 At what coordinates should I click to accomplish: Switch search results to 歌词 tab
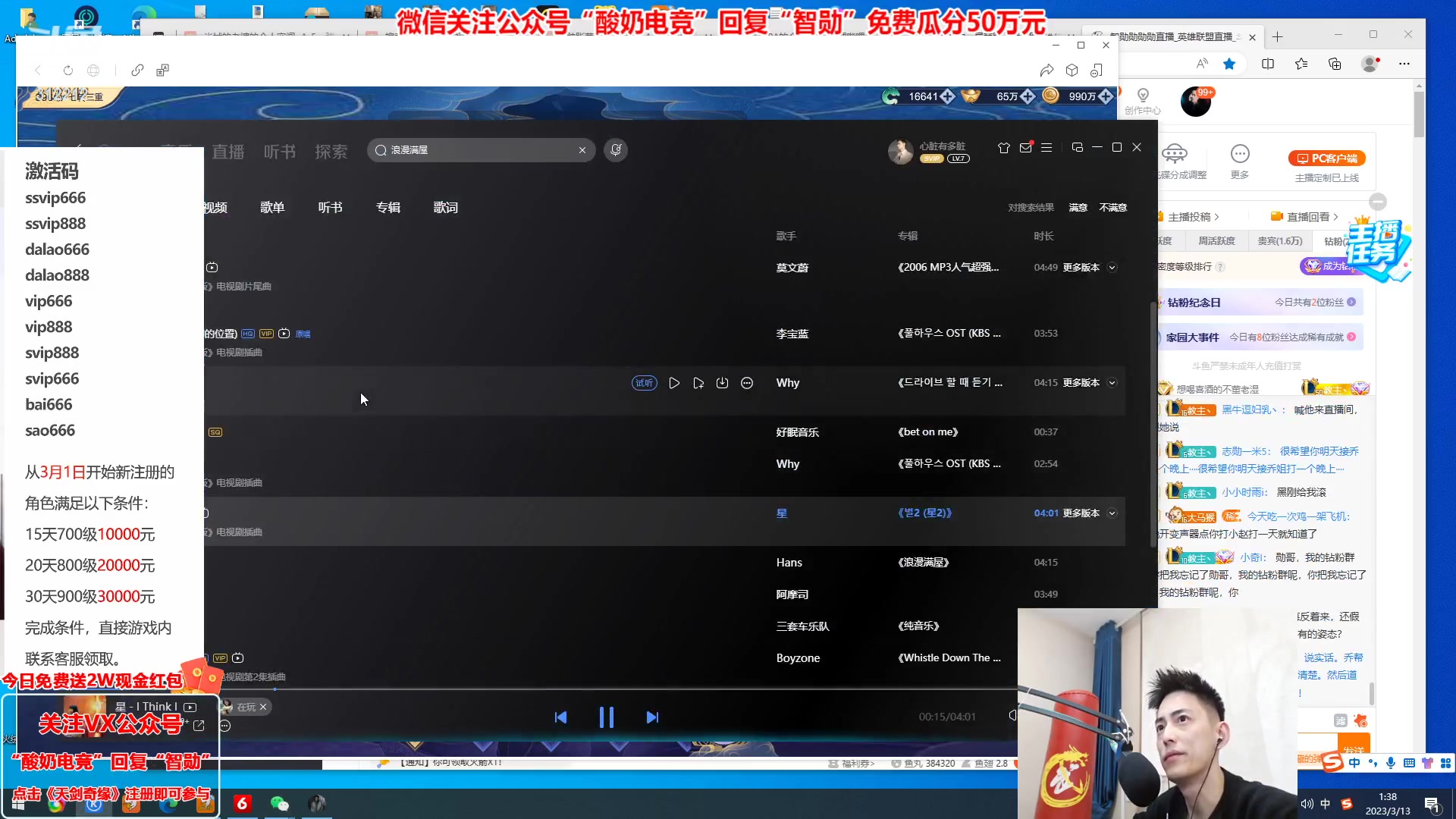pyautogui.click(x=446, y=208)
